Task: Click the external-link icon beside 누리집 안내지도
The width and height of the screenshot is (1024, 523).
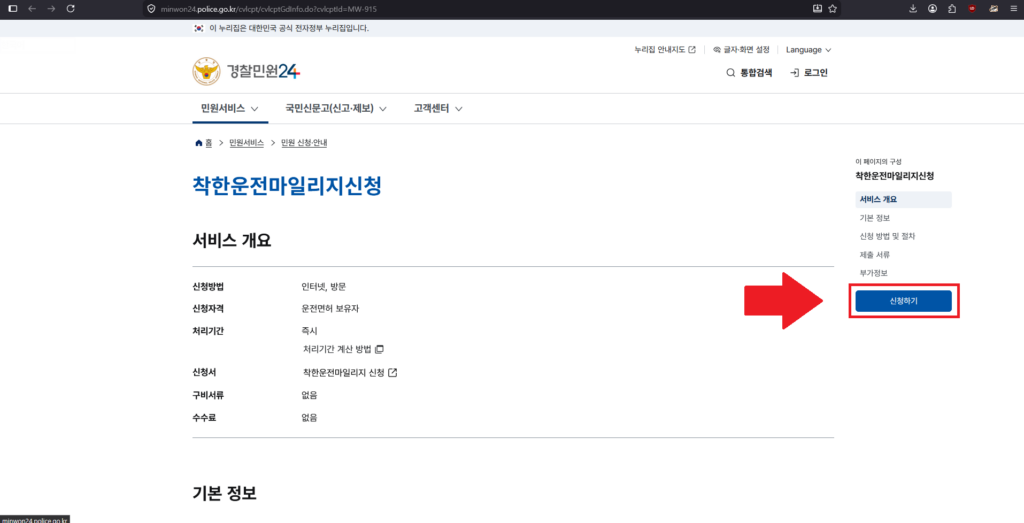Action: coord(692,50)
